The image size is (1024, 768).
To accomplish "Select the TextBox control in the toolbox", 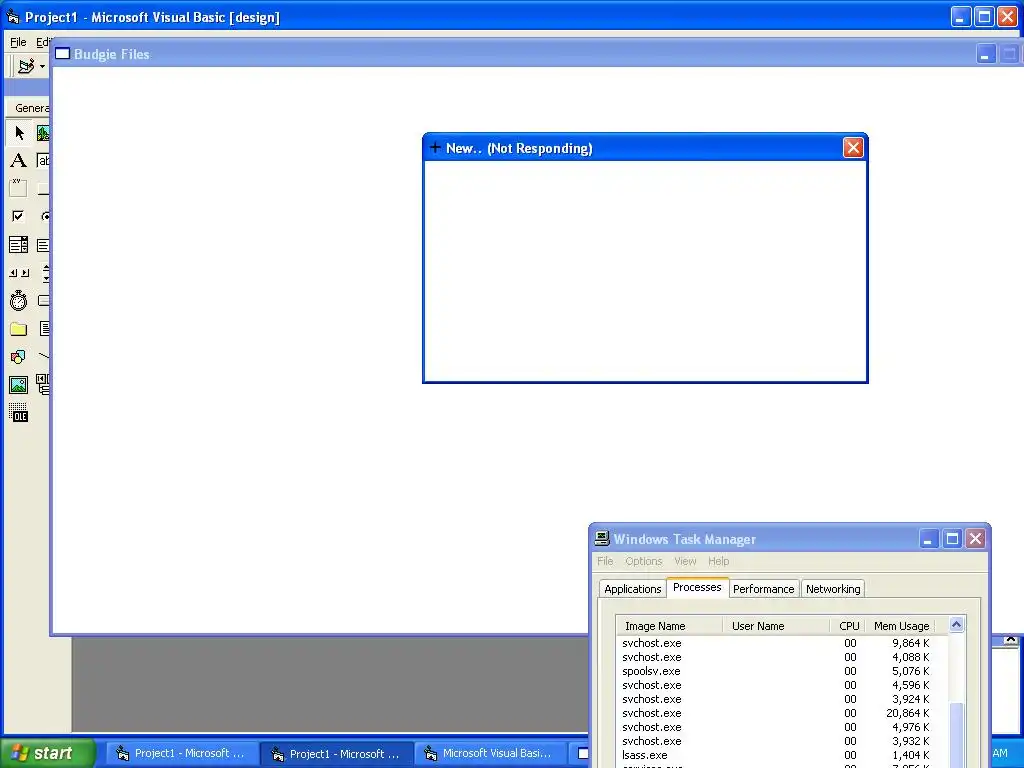I will pyautogui.click(x=42, y=161).
